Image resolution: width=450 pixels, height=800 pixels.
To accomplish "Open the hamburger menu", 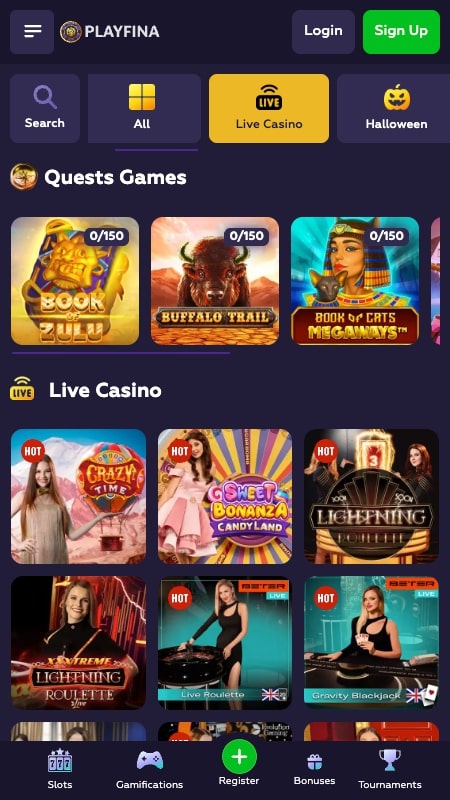I will click(32, 32).
